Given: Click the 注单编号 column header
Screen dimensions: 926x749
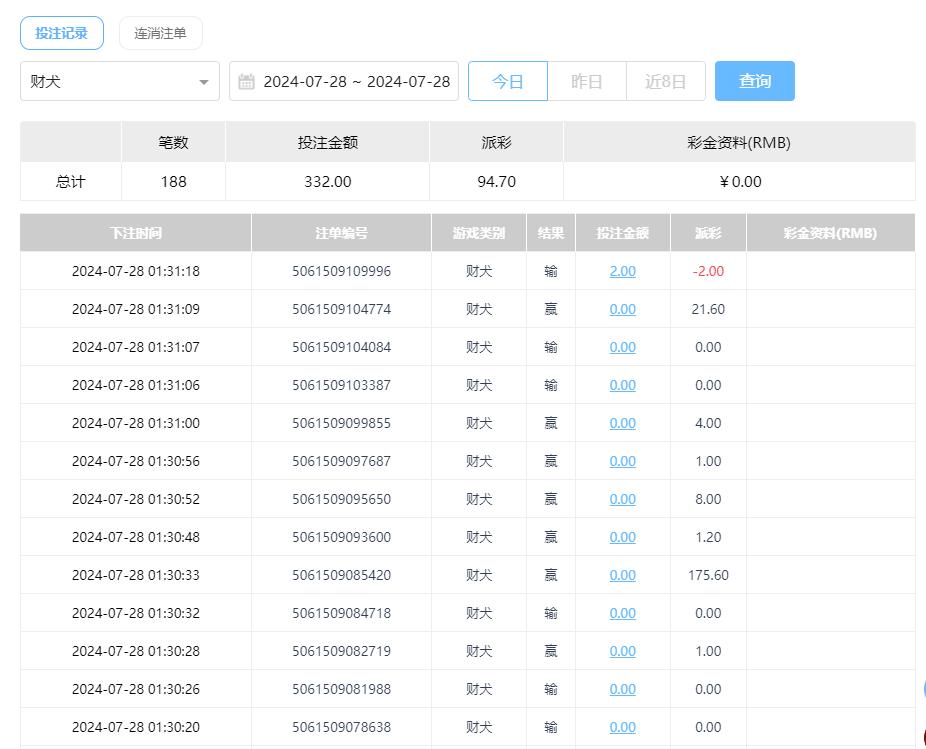Looking at the screenshot, I should point(341,233).
